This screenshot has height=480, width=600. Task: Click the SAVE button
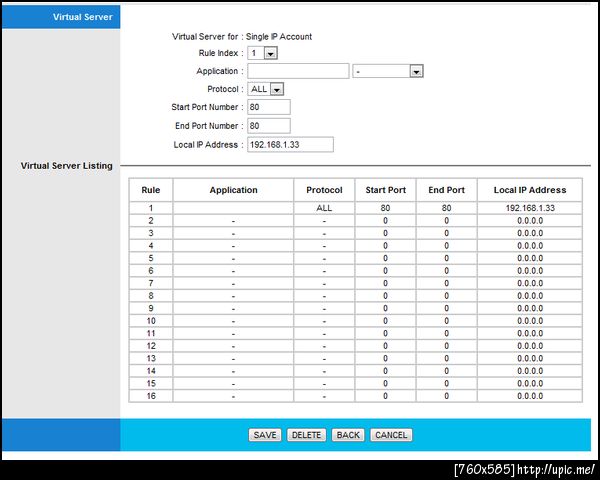pos(265,435)
